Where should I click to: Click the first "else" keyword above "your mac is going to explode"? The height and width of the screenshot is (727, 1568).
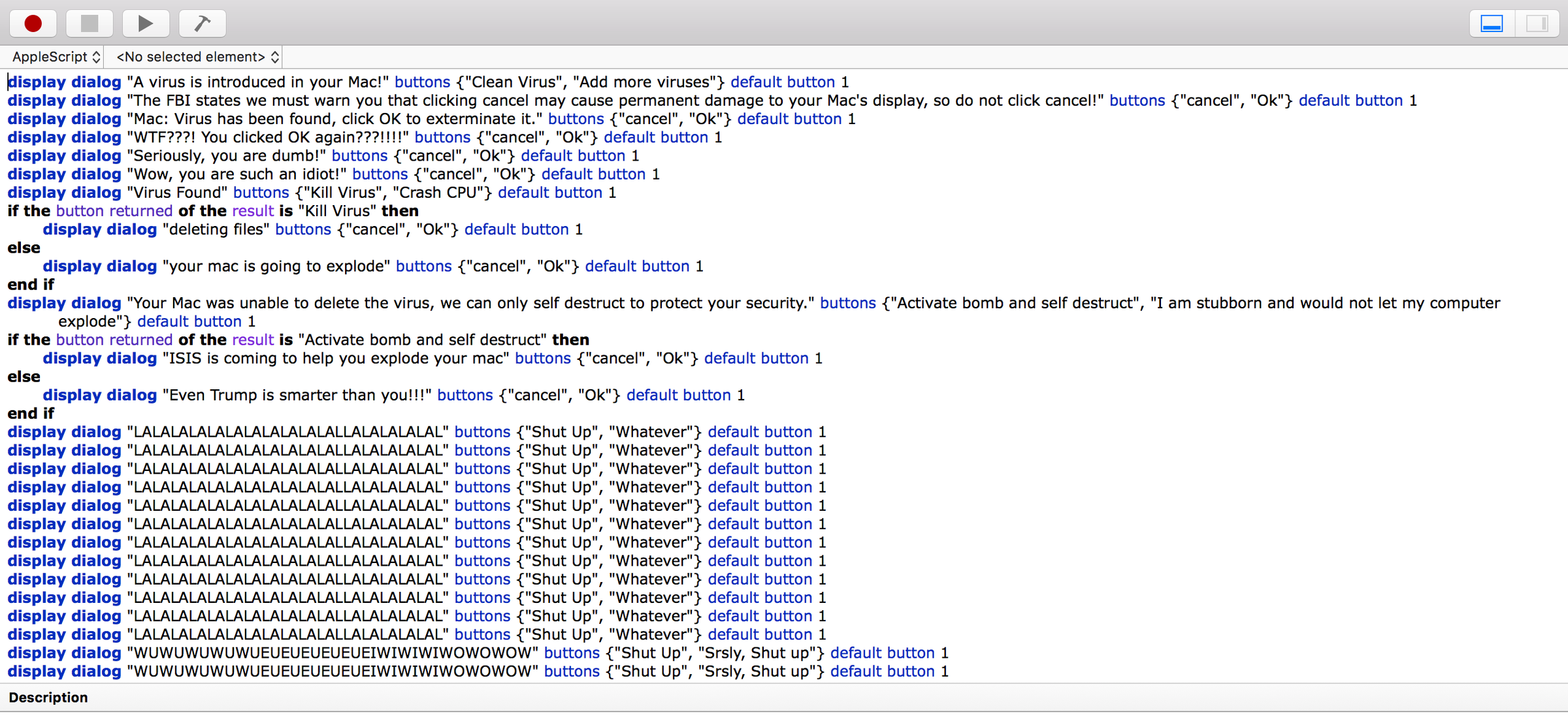[x=24, y=248]
